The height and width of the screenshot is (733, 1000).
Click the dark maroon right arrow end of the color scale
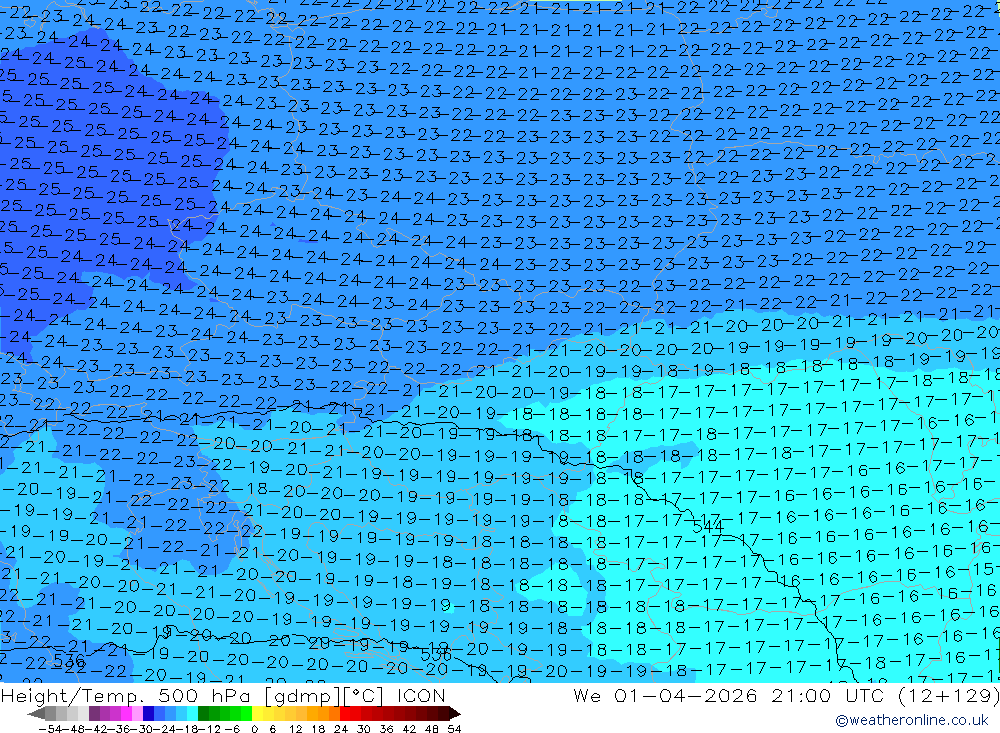[455, 714]
